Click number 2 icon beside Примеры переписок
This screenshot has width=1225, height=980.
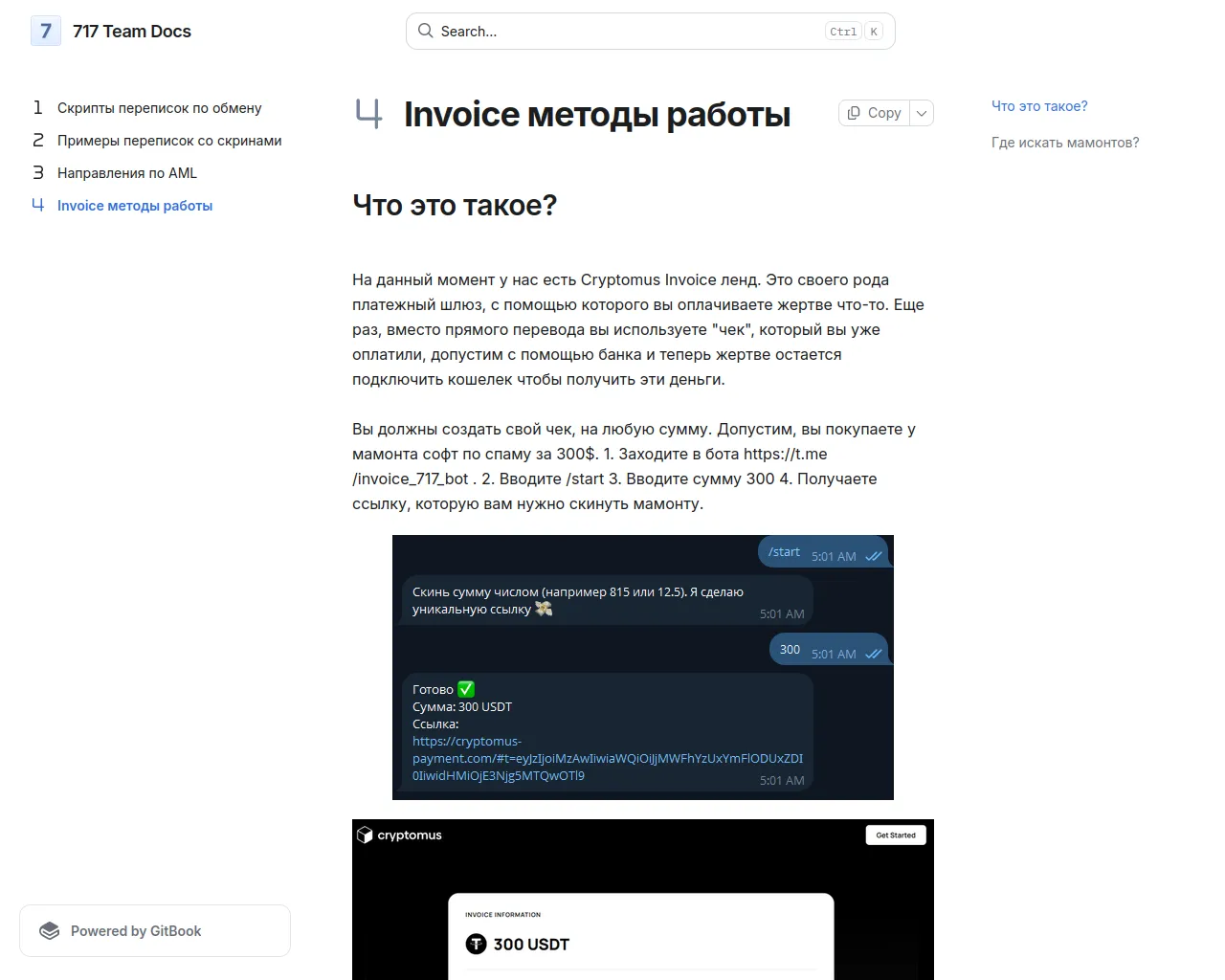[38, 140]
